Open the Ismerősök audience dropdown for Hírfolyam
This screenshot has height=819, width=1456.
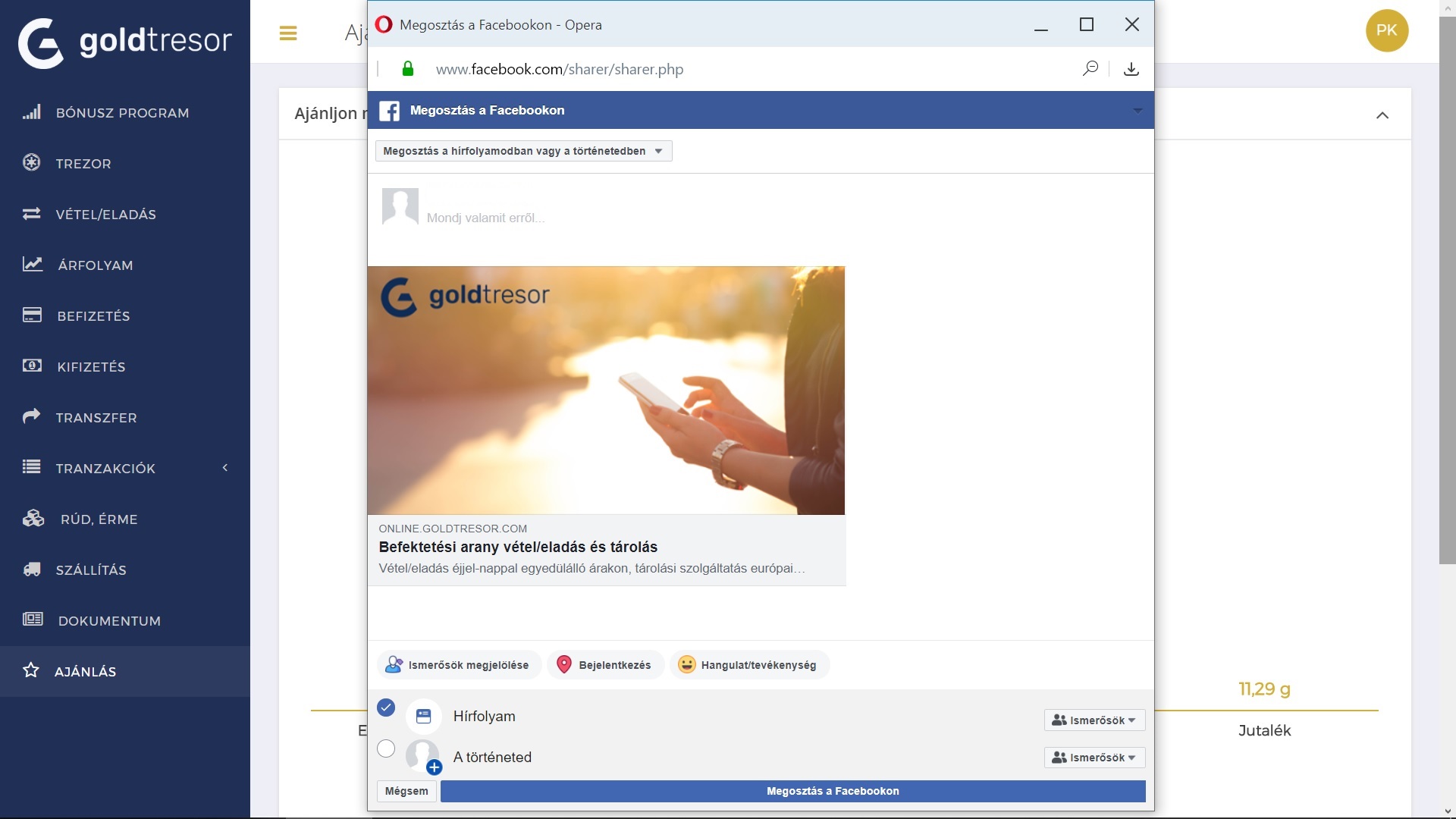click(1094, 720)
